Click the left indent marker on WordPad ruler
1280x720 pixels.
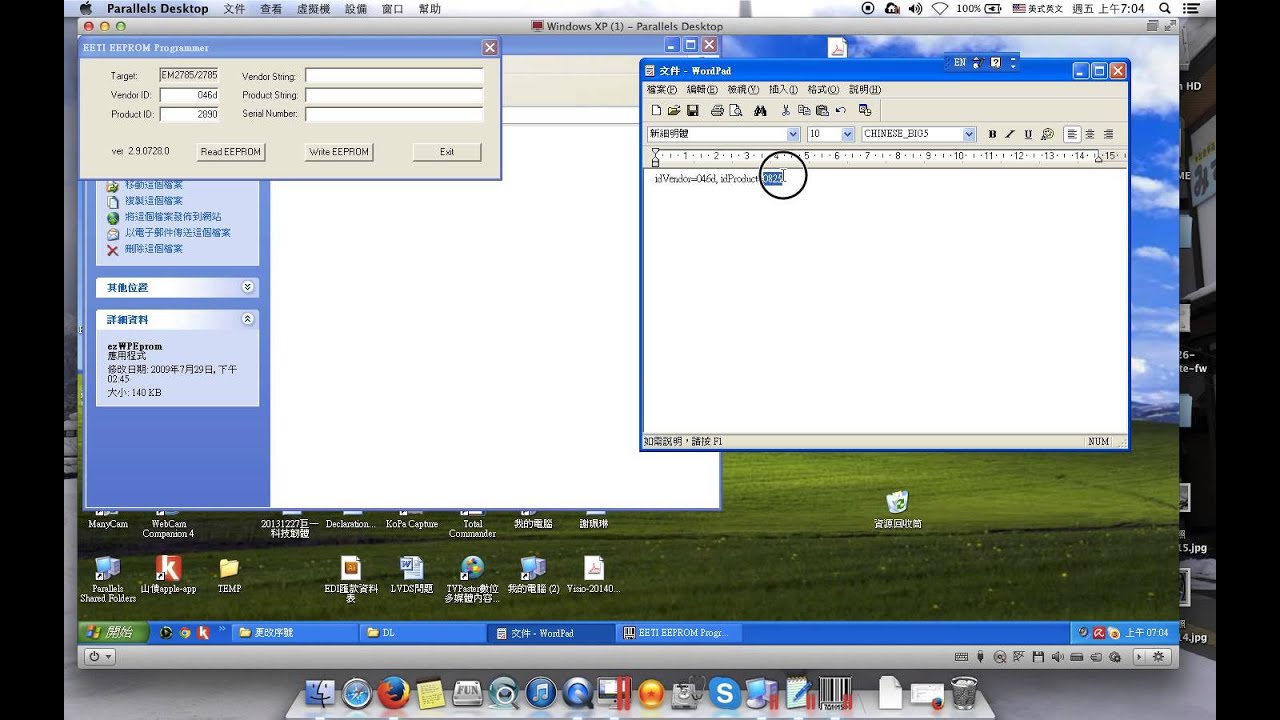pyautogui.click(x=655, y=160)
